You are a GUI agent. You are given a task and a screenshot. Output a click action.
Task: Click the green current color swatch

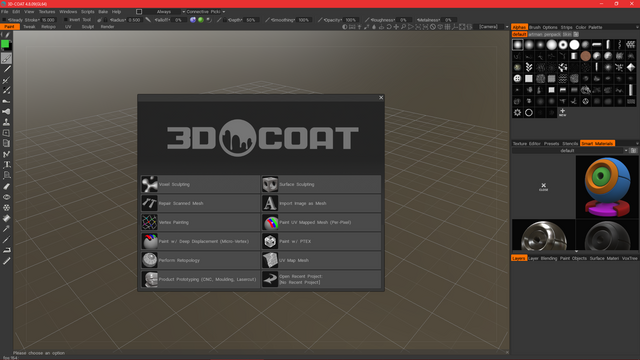(5, 44)
